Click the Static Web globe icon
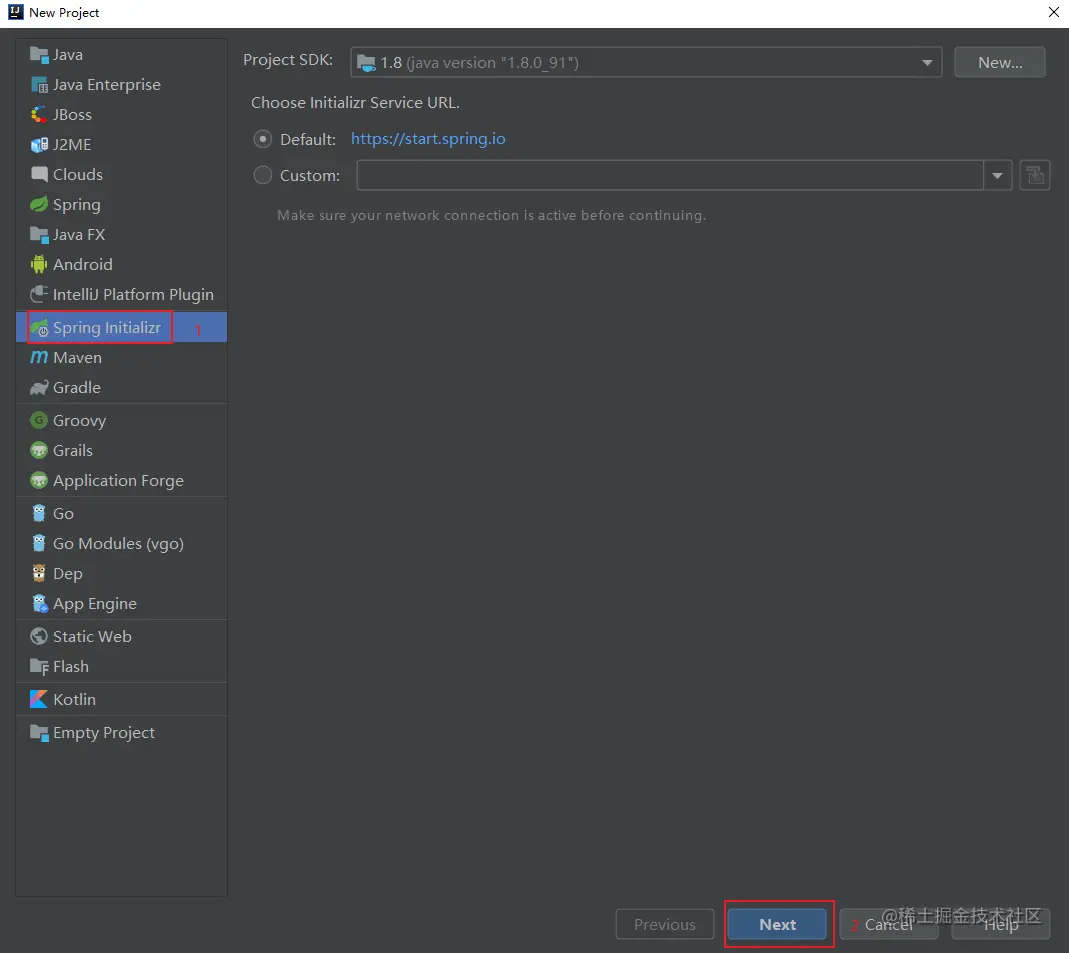This screenshot has height=953, width=1069. pos(39,637)
